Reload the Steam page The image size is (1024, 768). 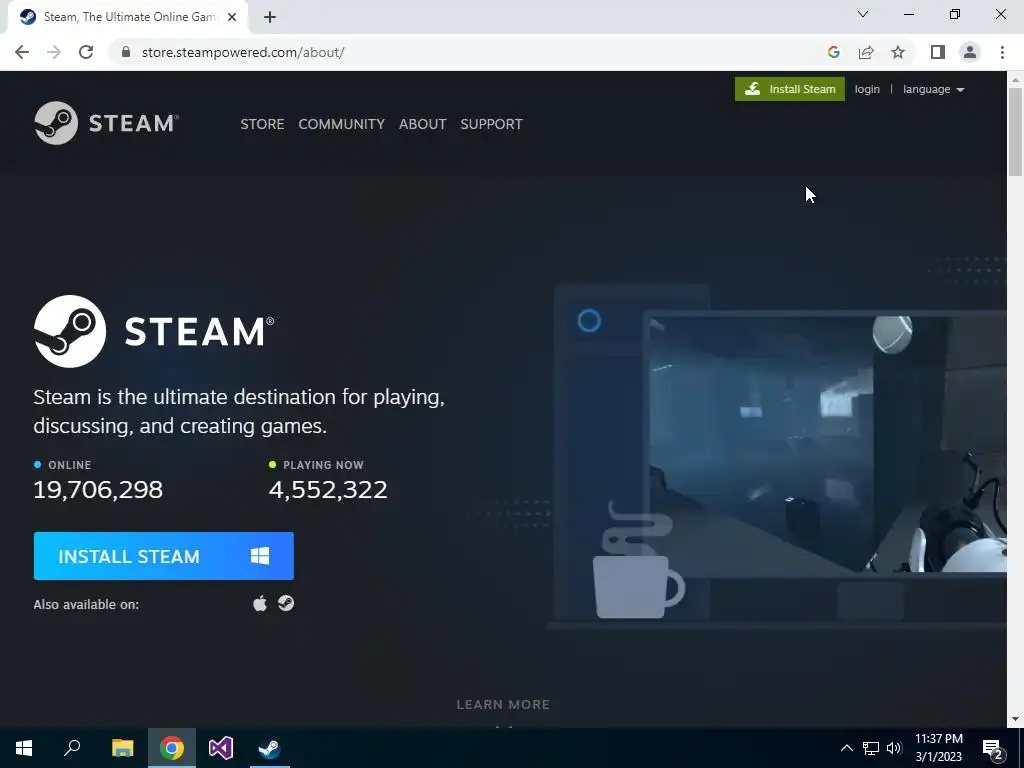point(86,52)
